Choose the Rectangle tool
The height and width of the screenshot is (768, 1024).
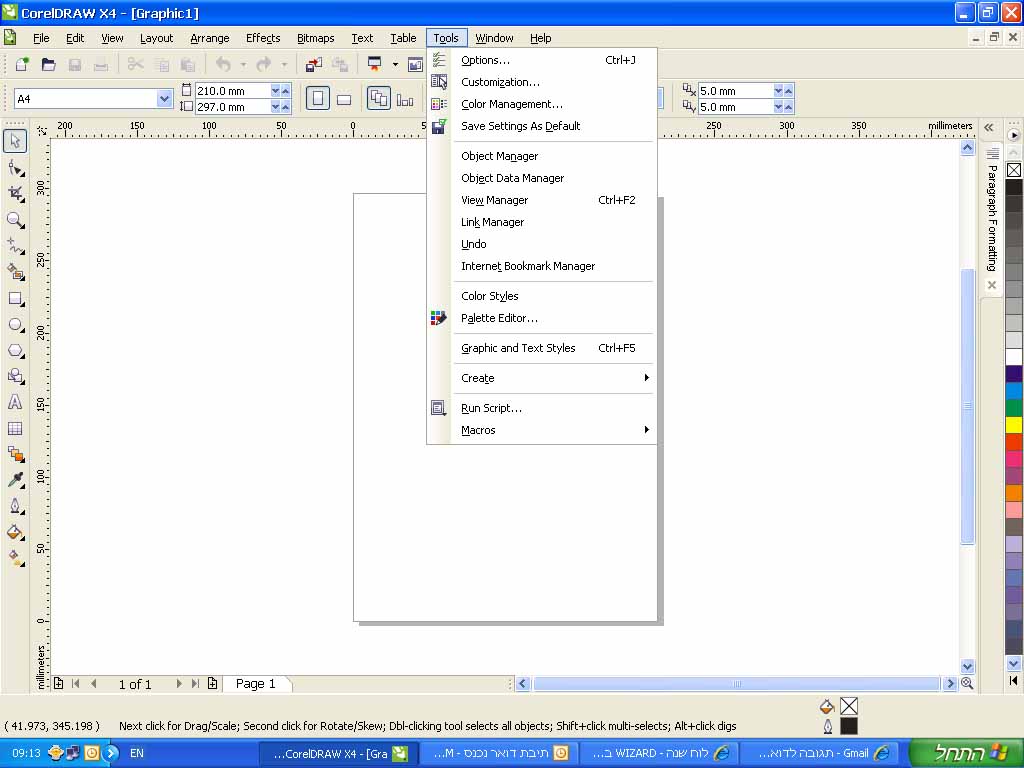[x=15, y=298]
